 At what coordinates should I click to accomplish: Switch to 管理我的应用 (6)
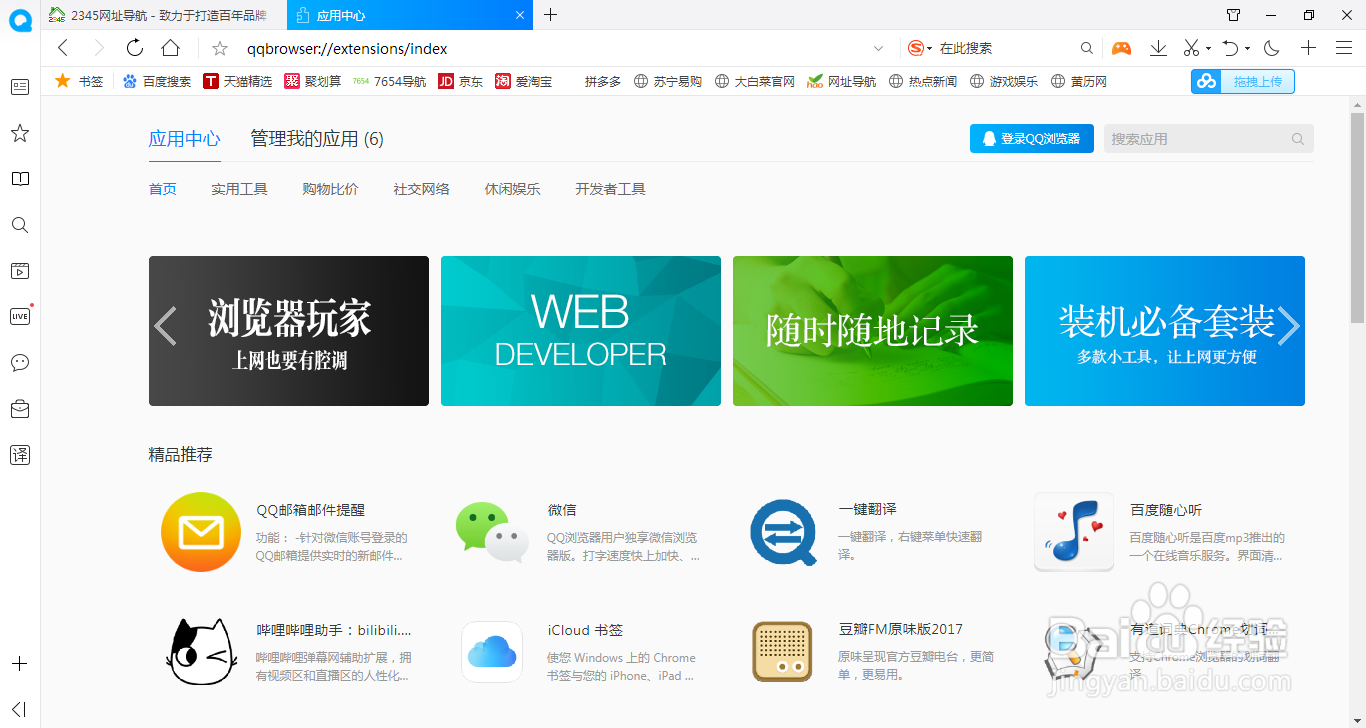coord(317,139)
